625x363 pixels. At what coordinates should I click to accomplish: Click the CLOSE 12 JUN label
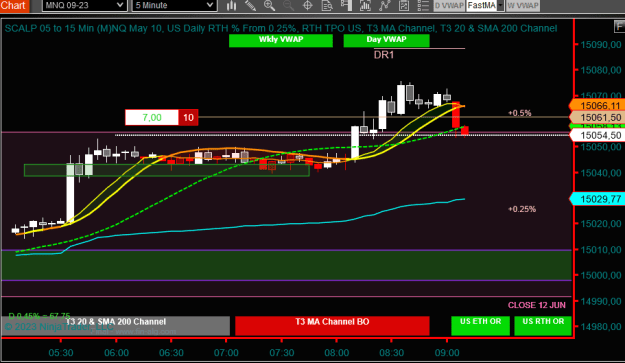coord(537,305)
